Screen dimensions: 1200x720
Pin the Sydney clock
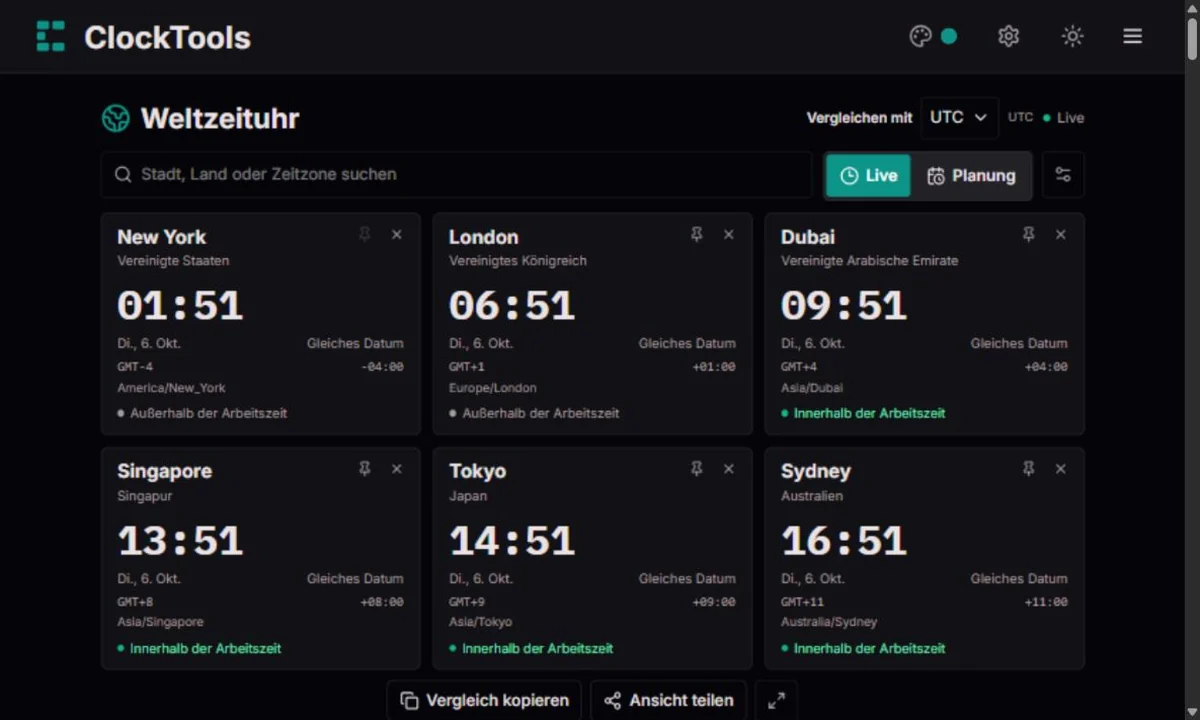(1028, 468)
